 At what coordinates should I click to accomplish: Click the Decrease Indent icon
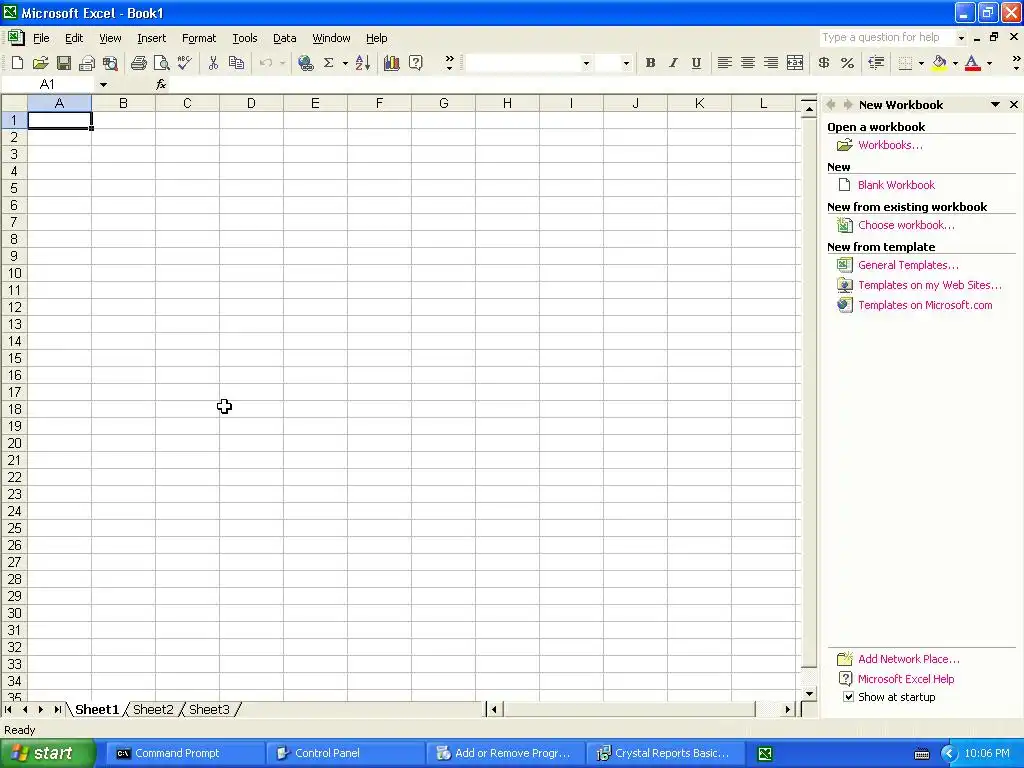coord(876,63)
